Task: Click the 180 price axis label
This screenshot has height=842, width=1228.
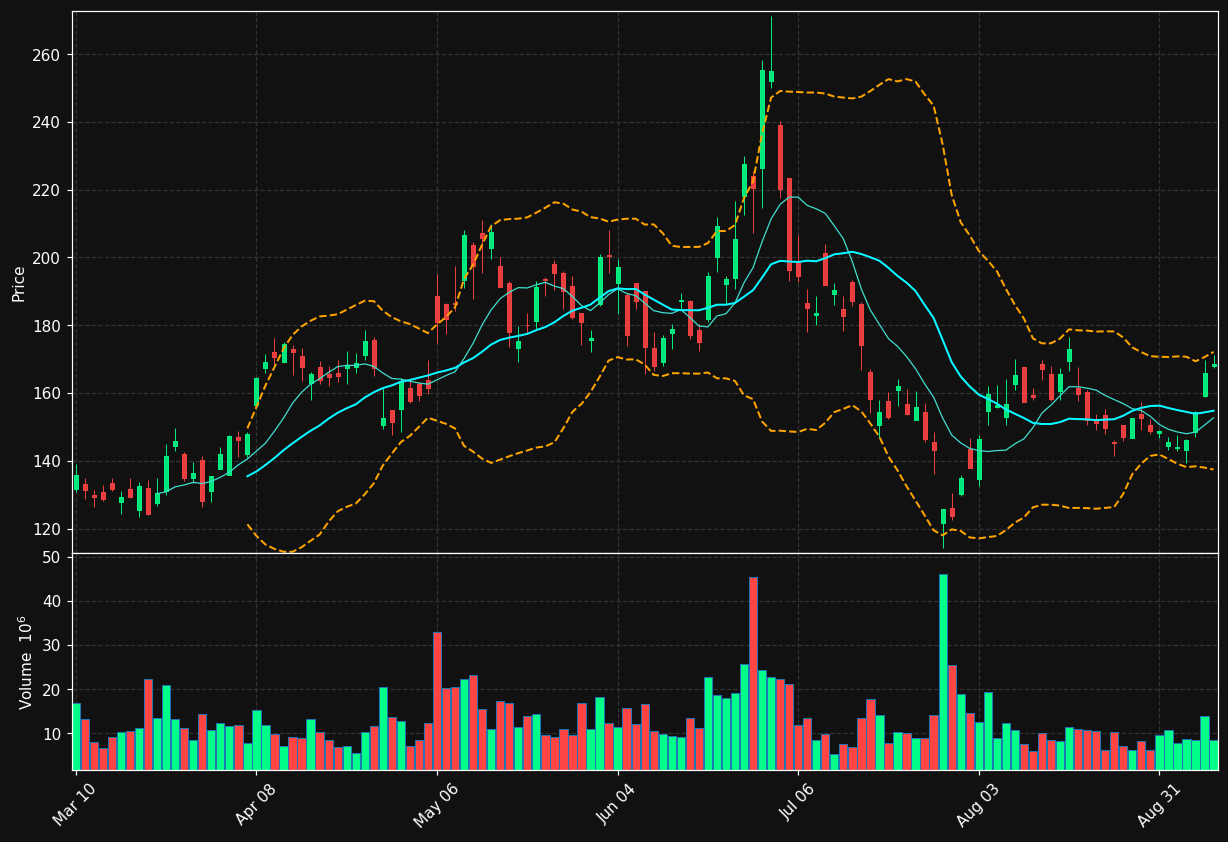Action: coord(47,326)
